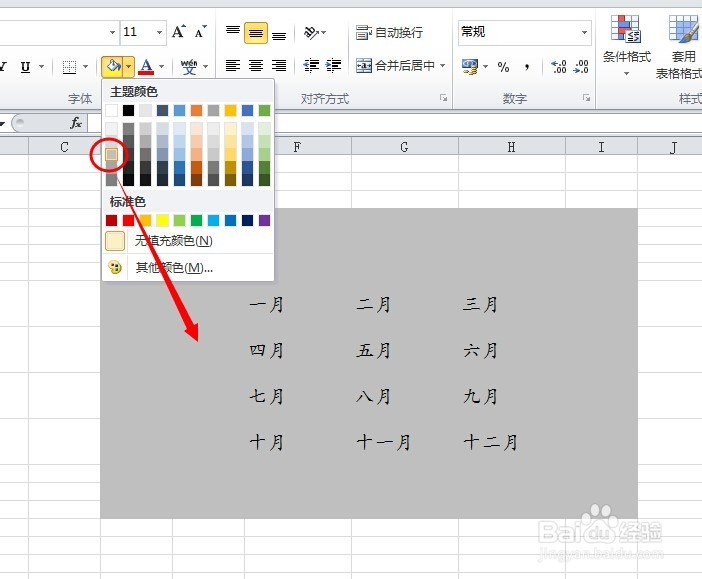Select 无填充颜色 no fill option
The height and width of the screenshot is (579, 702).
(188, 241)
